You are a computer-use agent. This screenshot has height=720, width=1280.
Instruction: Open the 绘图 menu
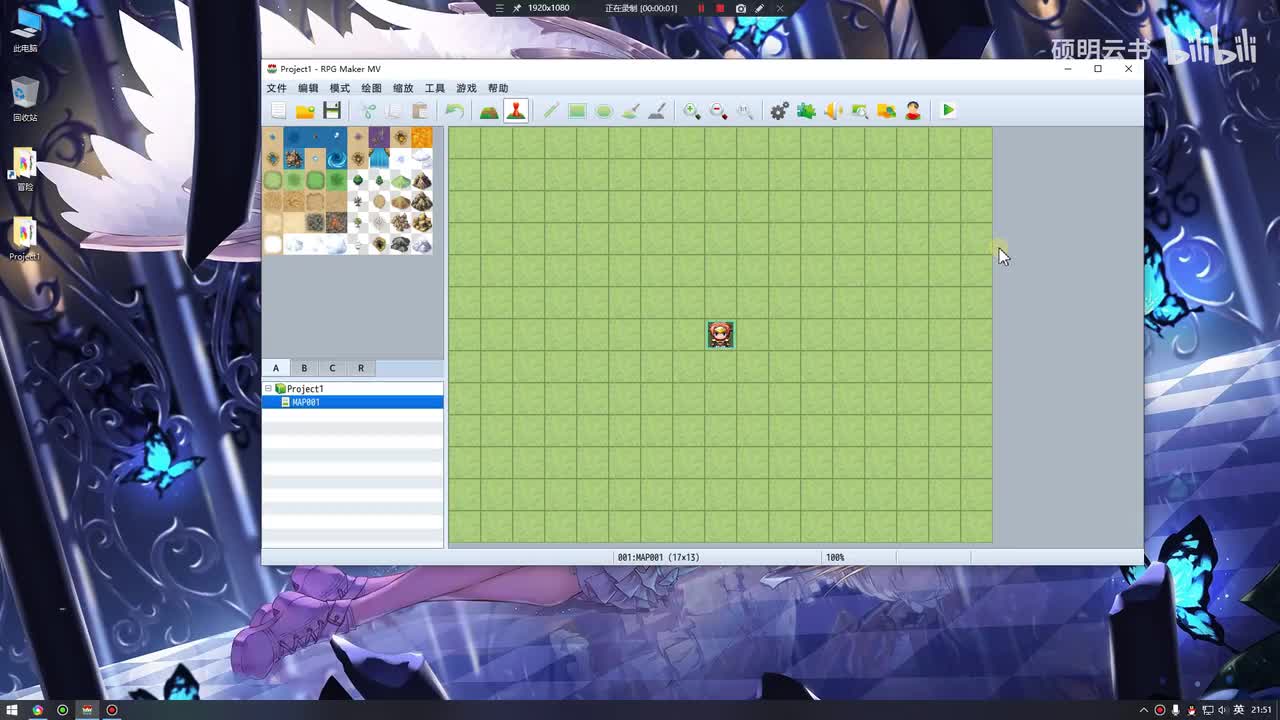pos(371,88)
